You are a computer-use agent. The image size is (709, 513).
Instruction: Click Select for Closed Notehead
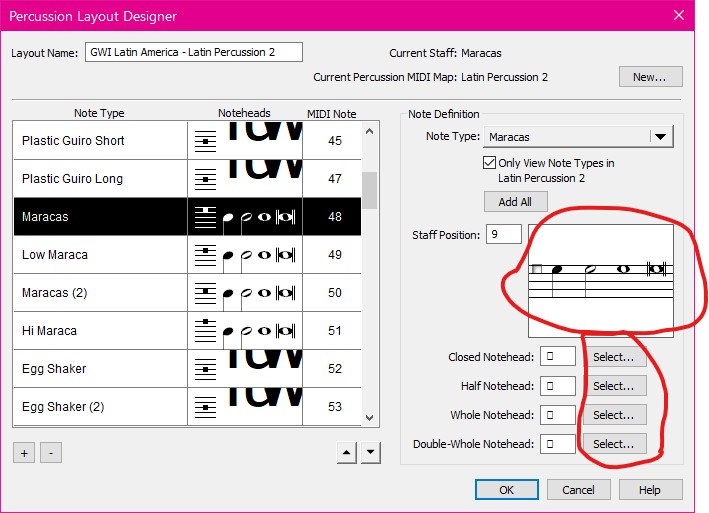click(x=613, y=357)
